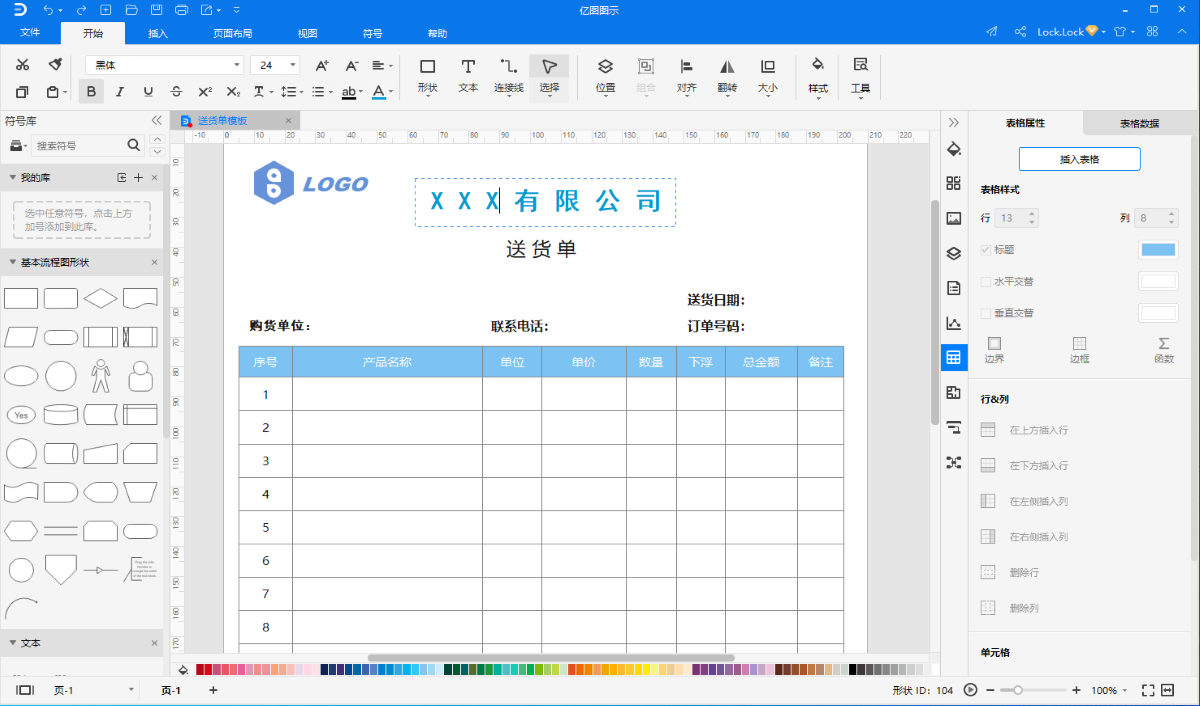
Task: Increase font size with A+ icon
Action: coord(322,65)
